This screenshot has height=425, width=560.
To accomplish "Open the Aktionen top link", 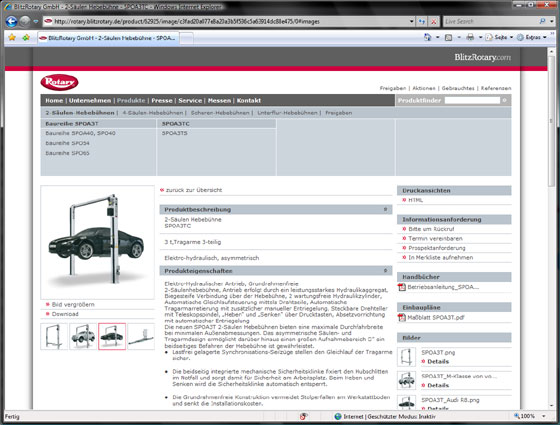I will 424,88.
